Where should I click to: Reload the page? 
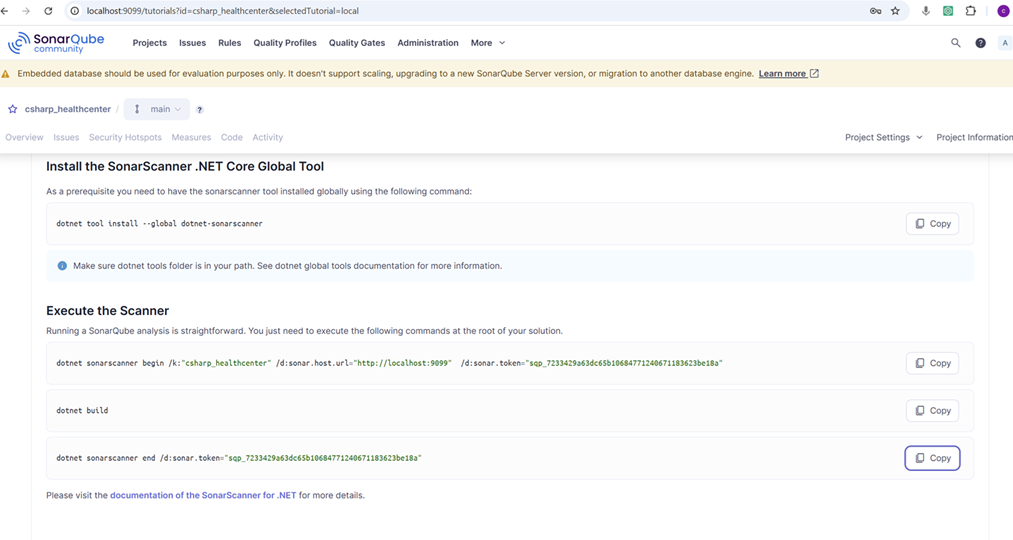point(48,11)
